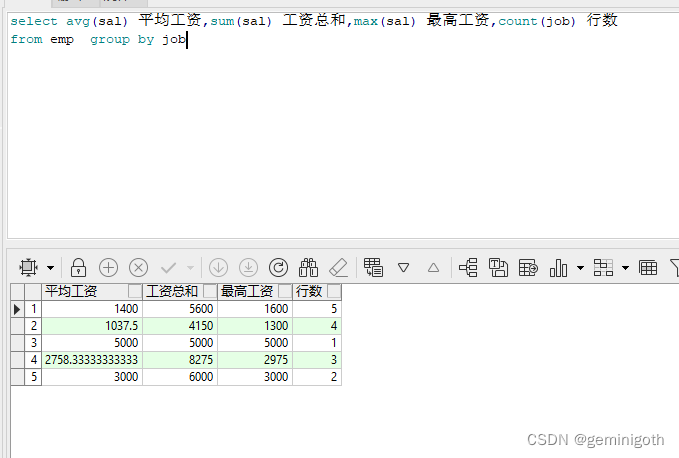This screenshot has width=679, height=458.
Task: Click the query-by-example table icon
Action: 528,268
